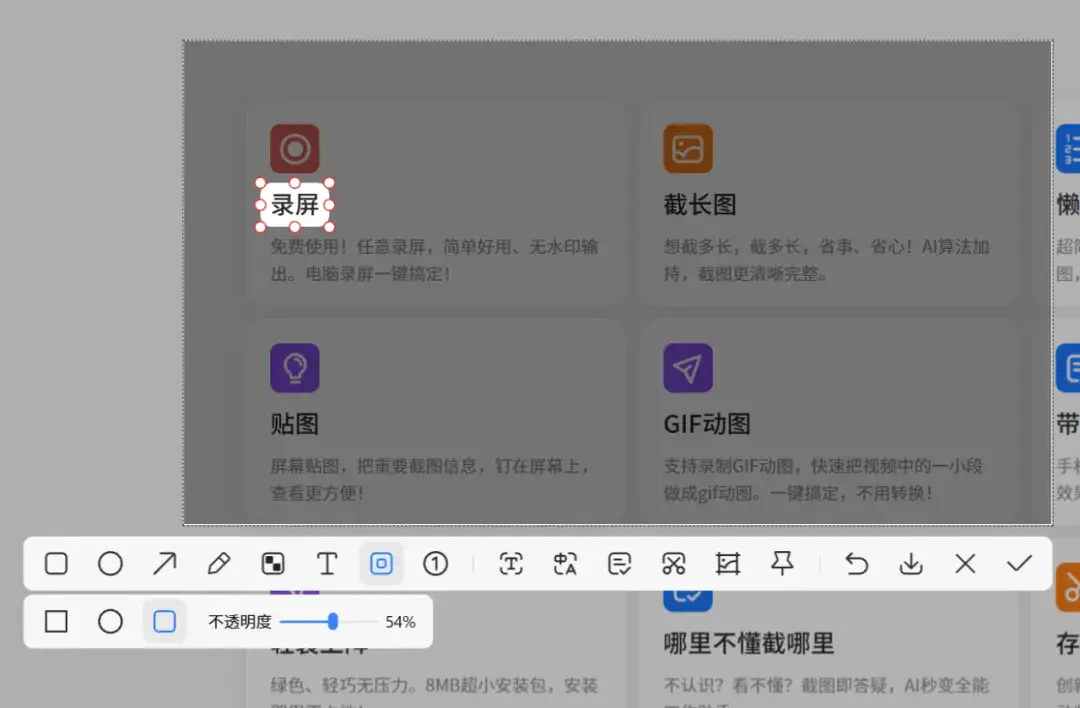Select the mosaic blur tool

pyautogui.click(x=273, y=564)
